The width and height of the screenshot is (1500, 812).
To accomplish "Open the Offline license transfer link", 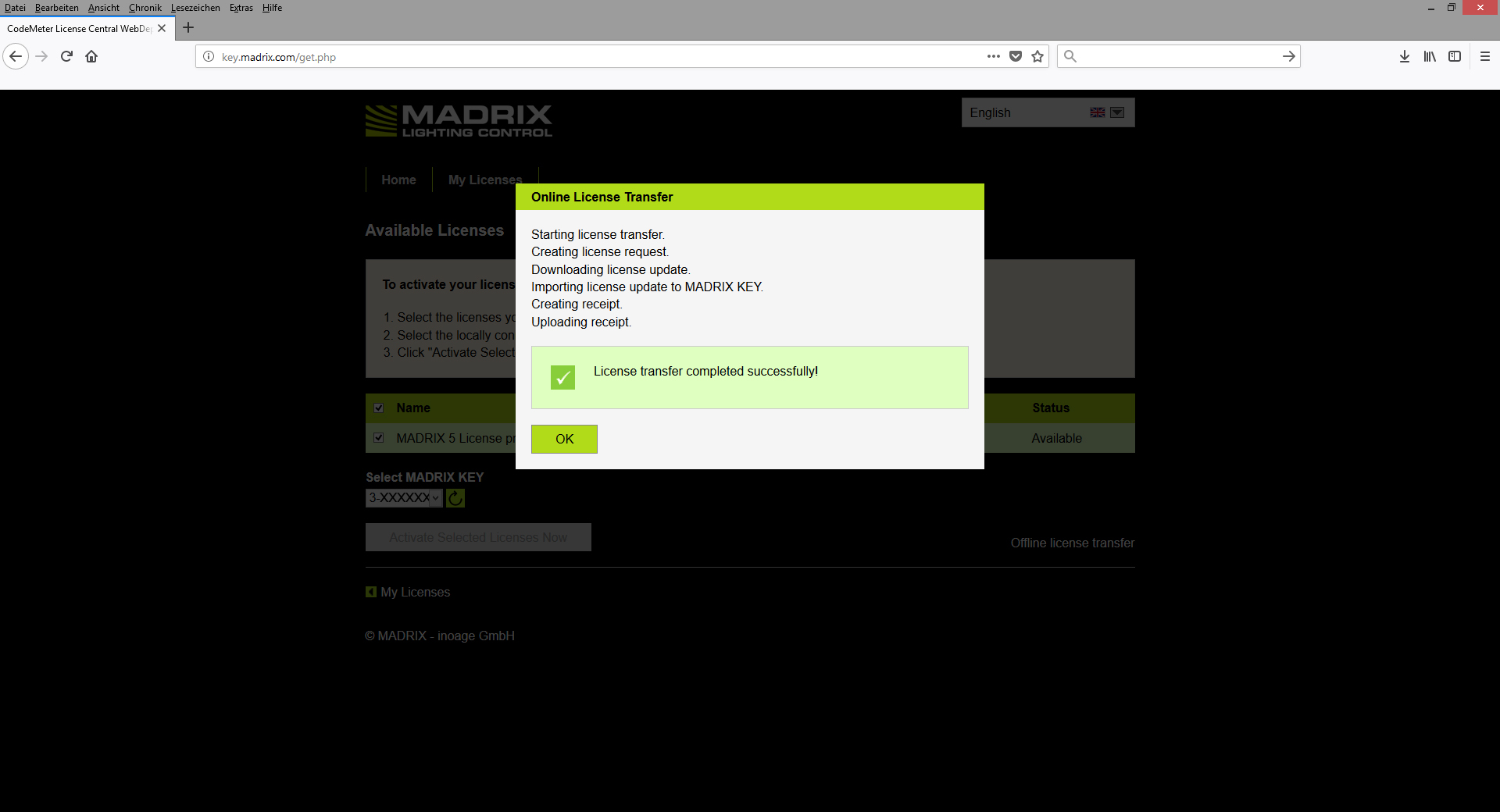I will (x=1072, y=543).
